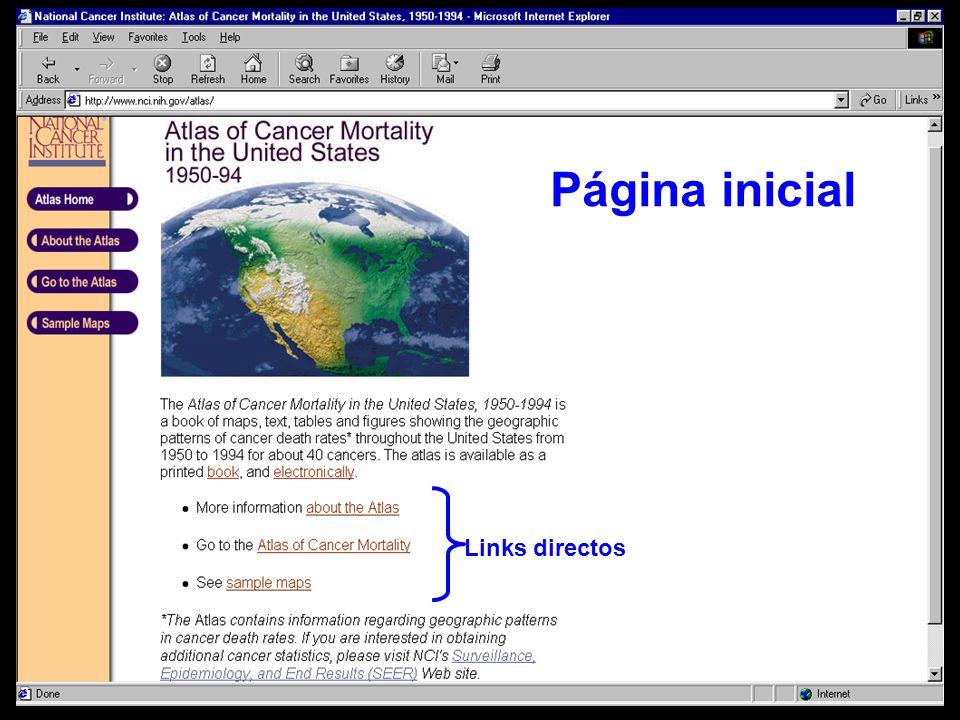960x720 pixels.
Task: Open the View menu
Action: 103,37
